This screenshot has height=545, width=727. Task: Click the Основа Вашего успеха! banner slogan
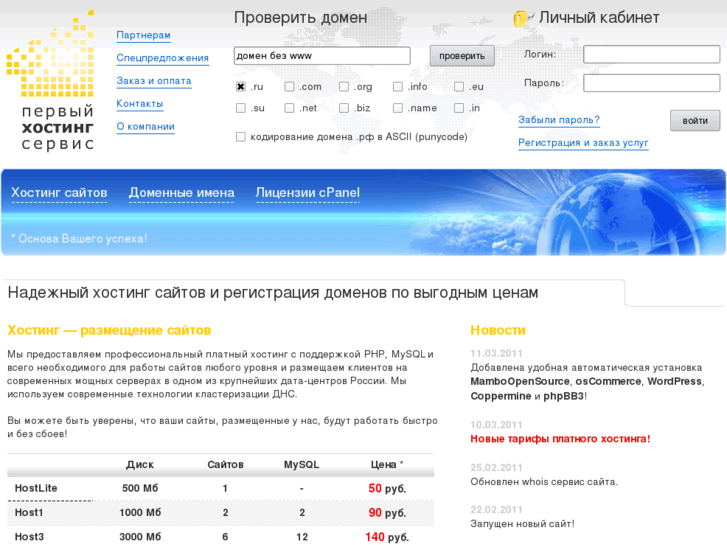pyautogui.click(x=79, y=238)
